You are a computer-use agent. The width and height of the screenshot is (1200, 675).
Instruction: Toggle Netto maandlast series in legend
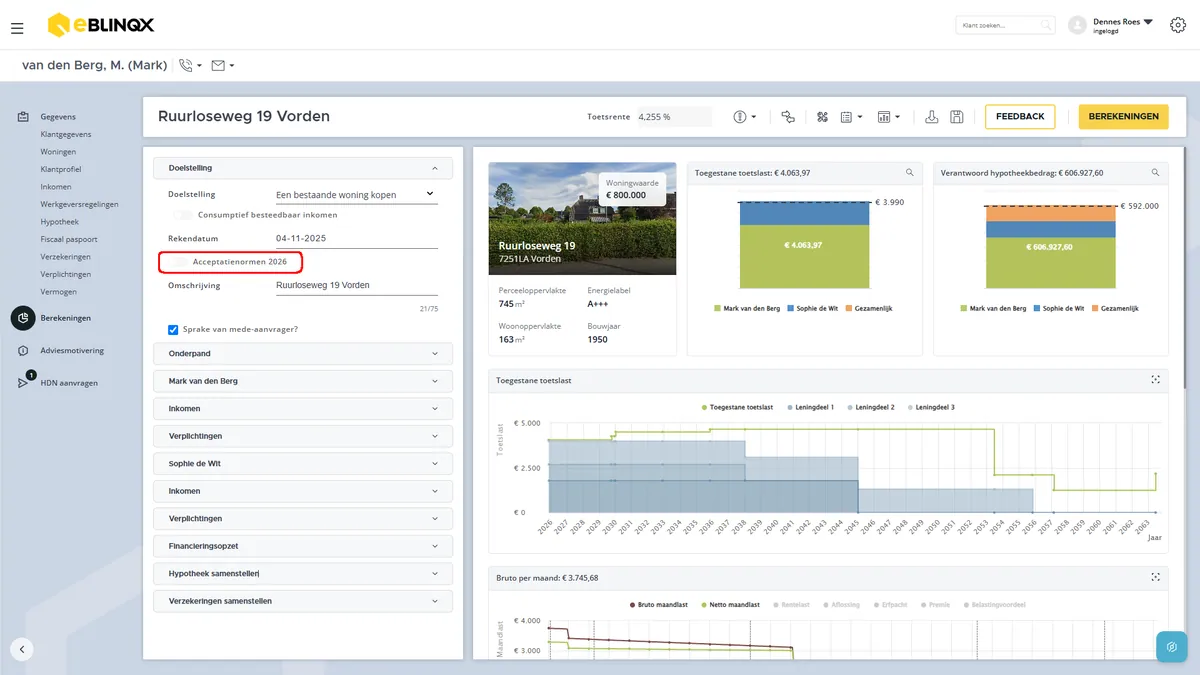tap(733, 605)
